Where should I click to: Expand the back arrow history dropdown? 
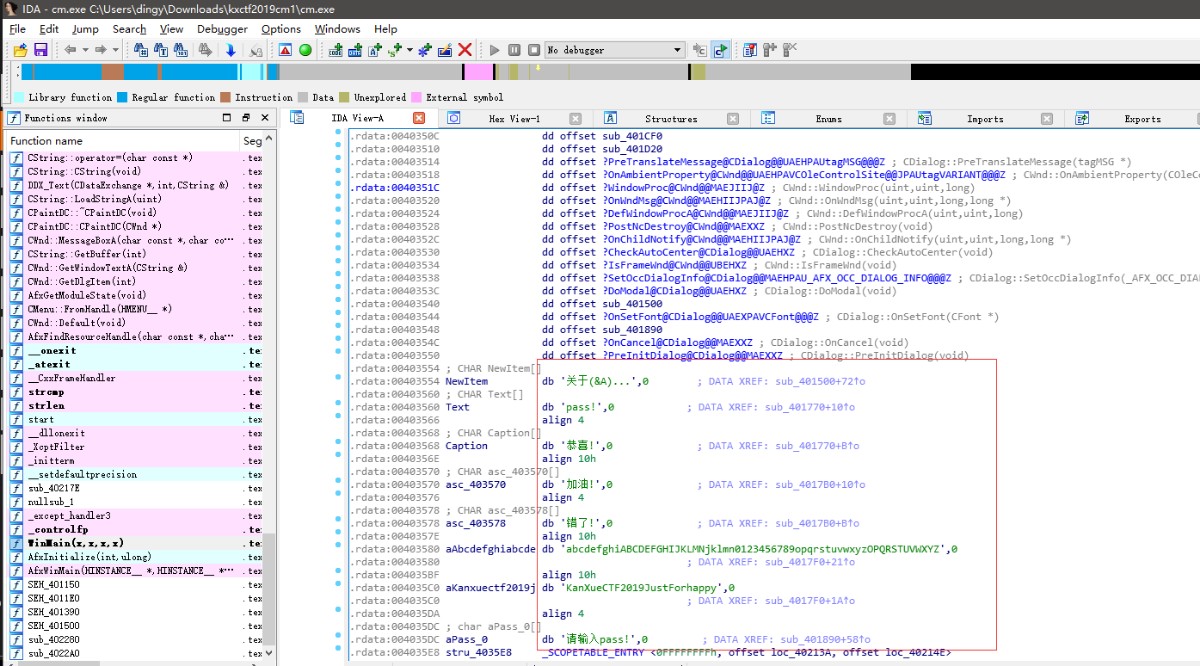(86, 50)
